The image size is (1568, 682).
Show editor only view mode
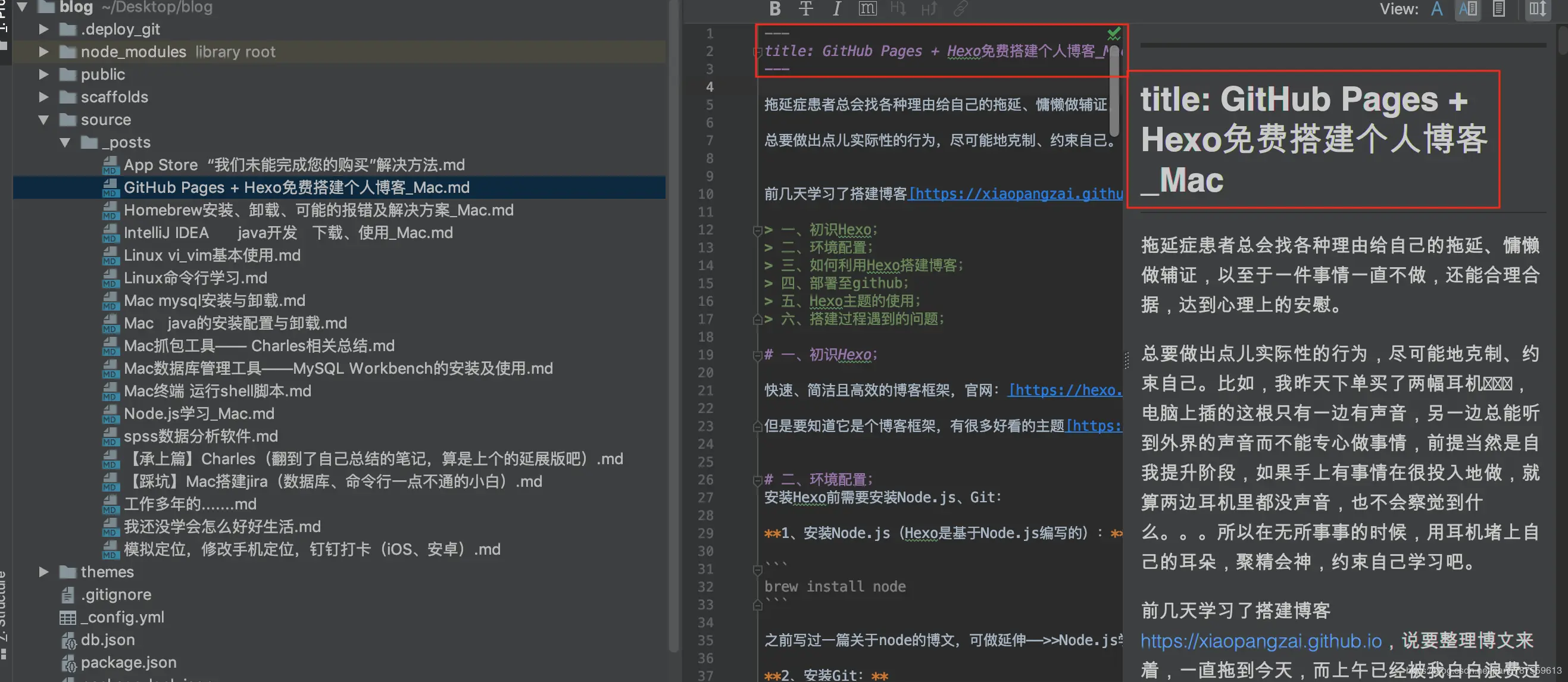tap(1436, 8)
